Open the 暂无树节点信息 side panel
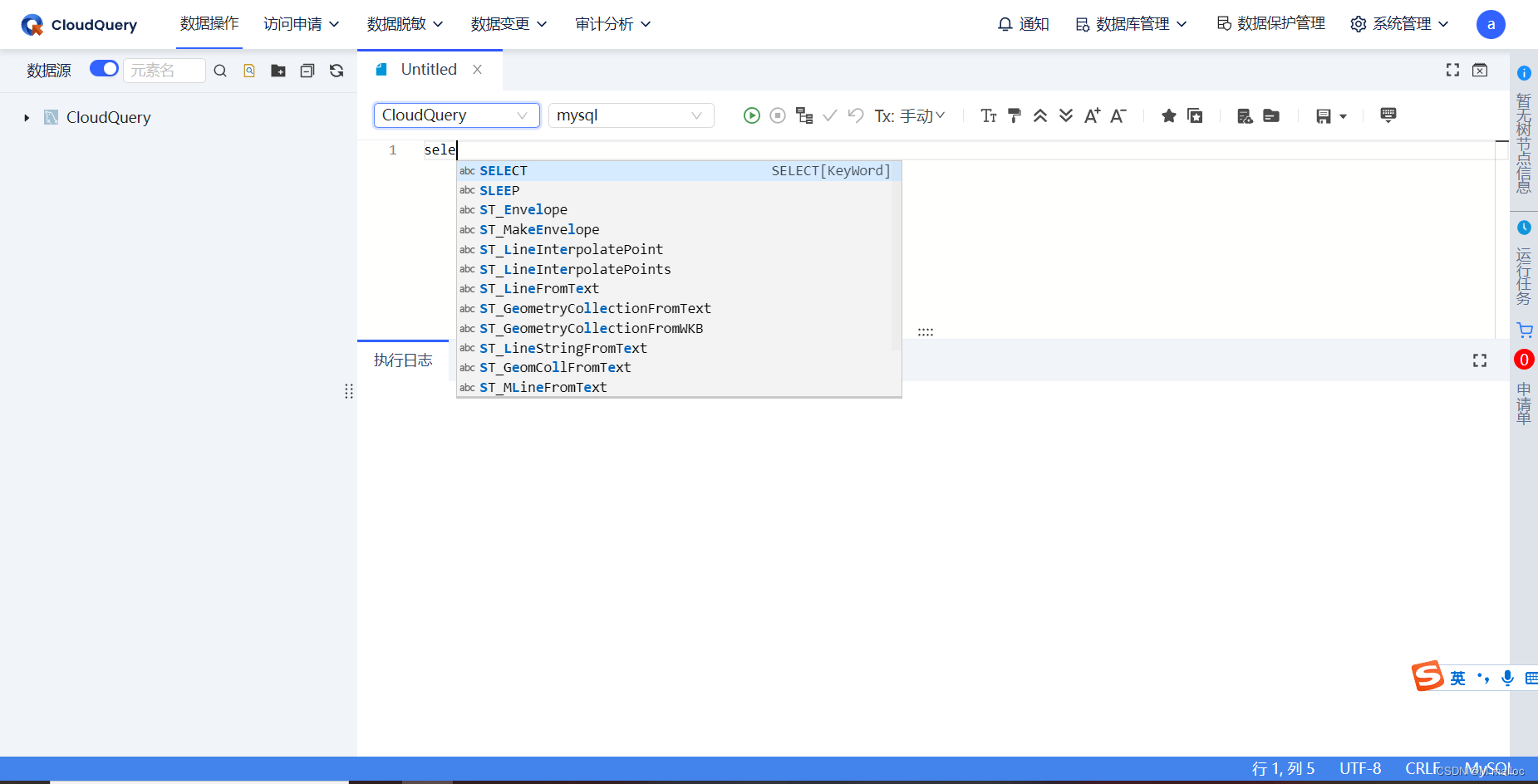Image resolution: width=1538 pixels, height=784 pixels. [x=1524, y=131]
